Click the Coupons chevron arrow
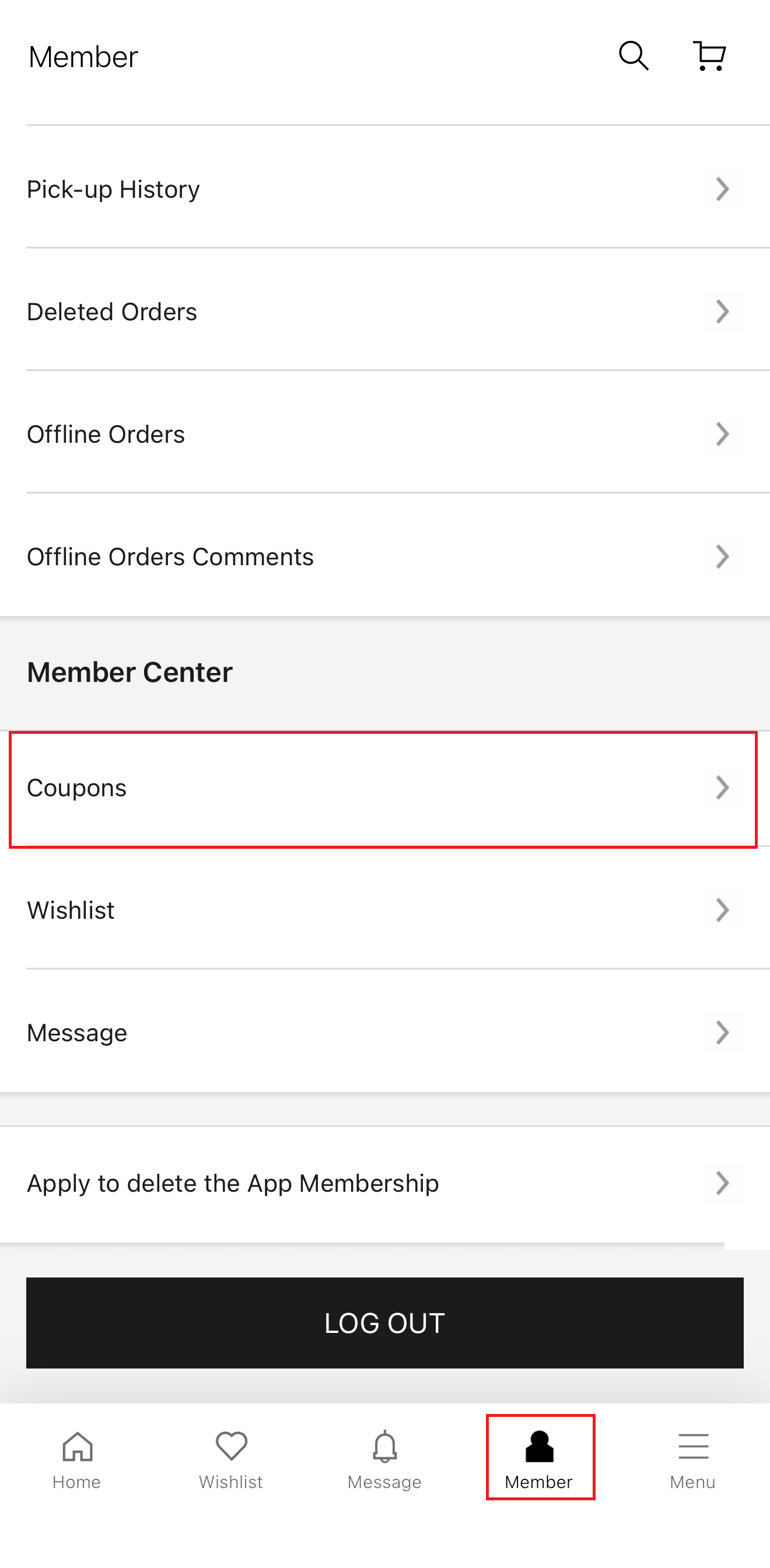This screenshot has height=1568, width=770. pyautogui.click(x=722, y=787)
